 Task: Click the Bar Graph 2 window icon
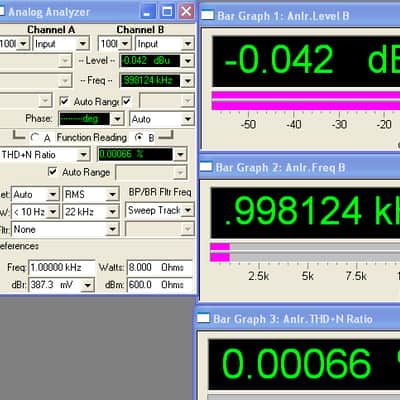coord(206,167)
